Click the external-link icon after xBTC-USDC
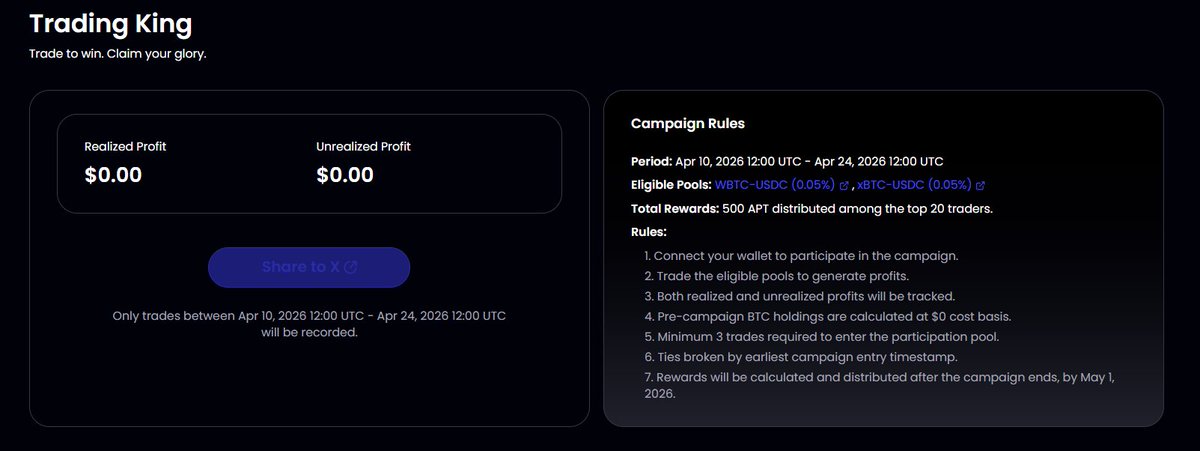1200x451 pixels. pos(981,186)
